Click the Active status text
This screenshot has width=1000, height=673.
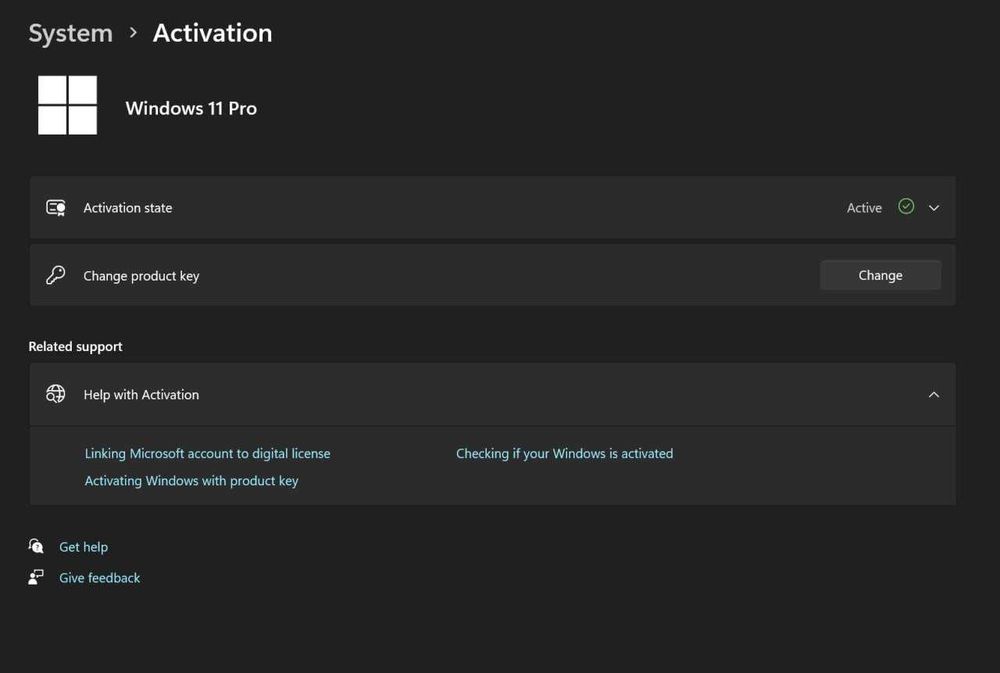pos(864,208)
